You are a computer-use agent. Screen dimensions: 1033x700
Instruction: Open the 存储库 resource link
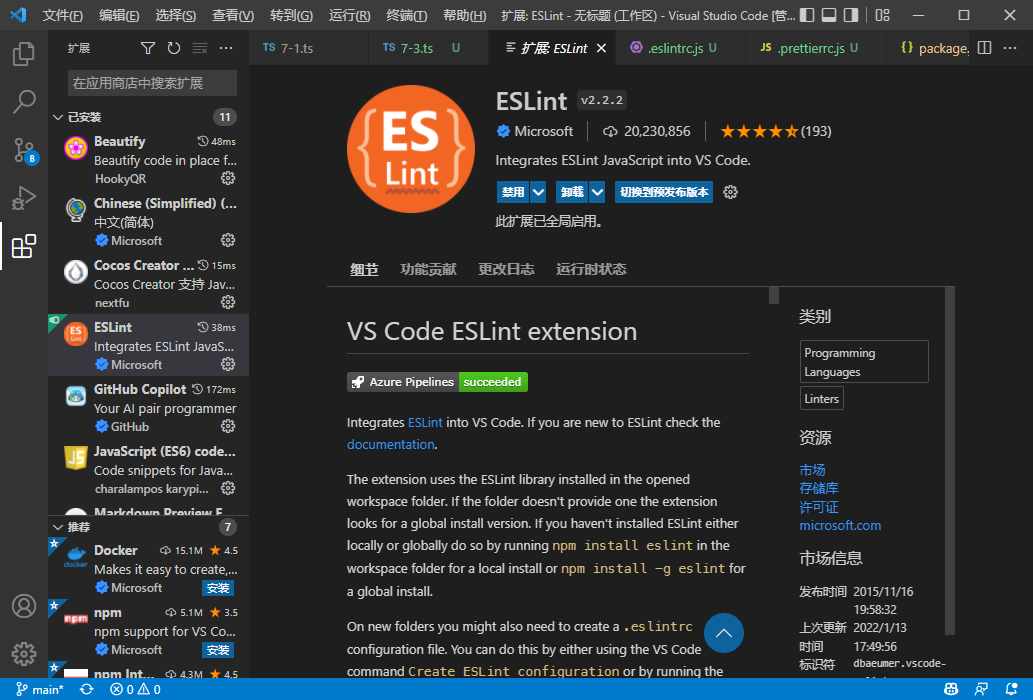click(x=819, y=488)
